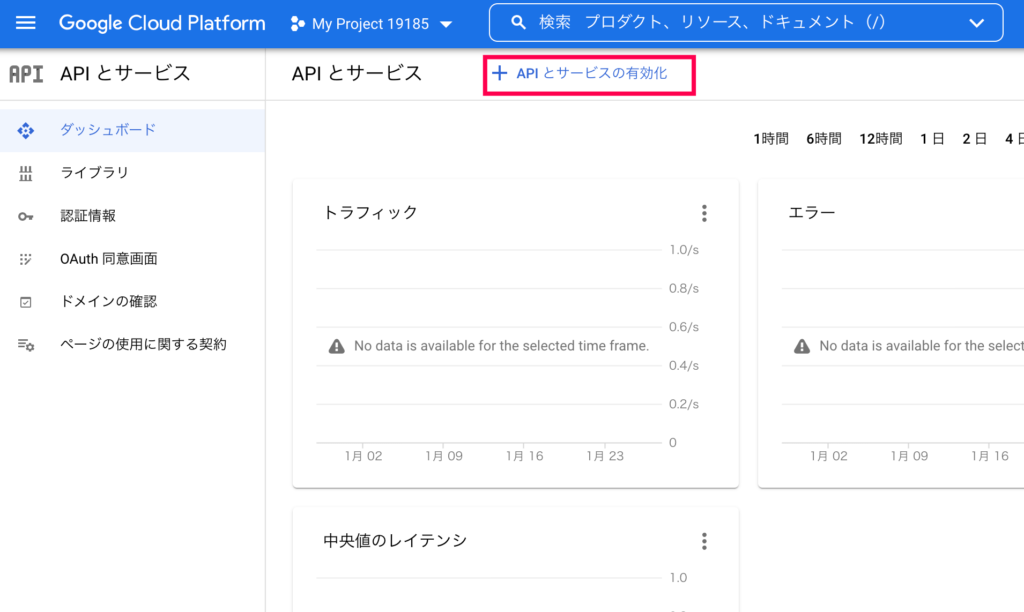Open the My Project 19185 project selector
The height and width of the screenshot is (612, 1024).
tap(372, 24)
